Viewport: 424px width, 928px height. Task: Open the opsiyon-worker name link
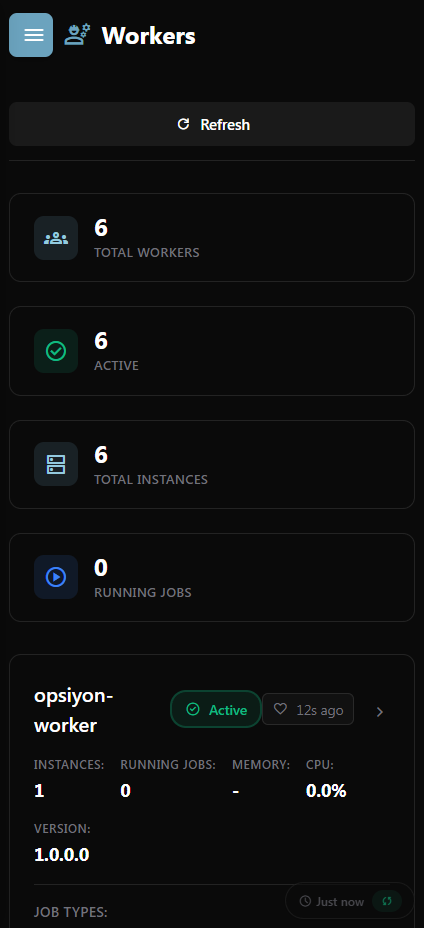pos(73,710)
